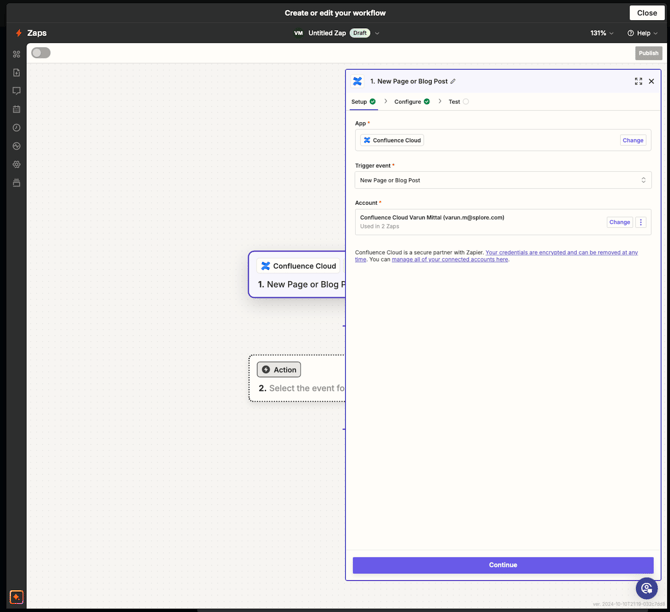
Task: Click the Close button at top
Action: pyautogui.click(x=646, y=13)
